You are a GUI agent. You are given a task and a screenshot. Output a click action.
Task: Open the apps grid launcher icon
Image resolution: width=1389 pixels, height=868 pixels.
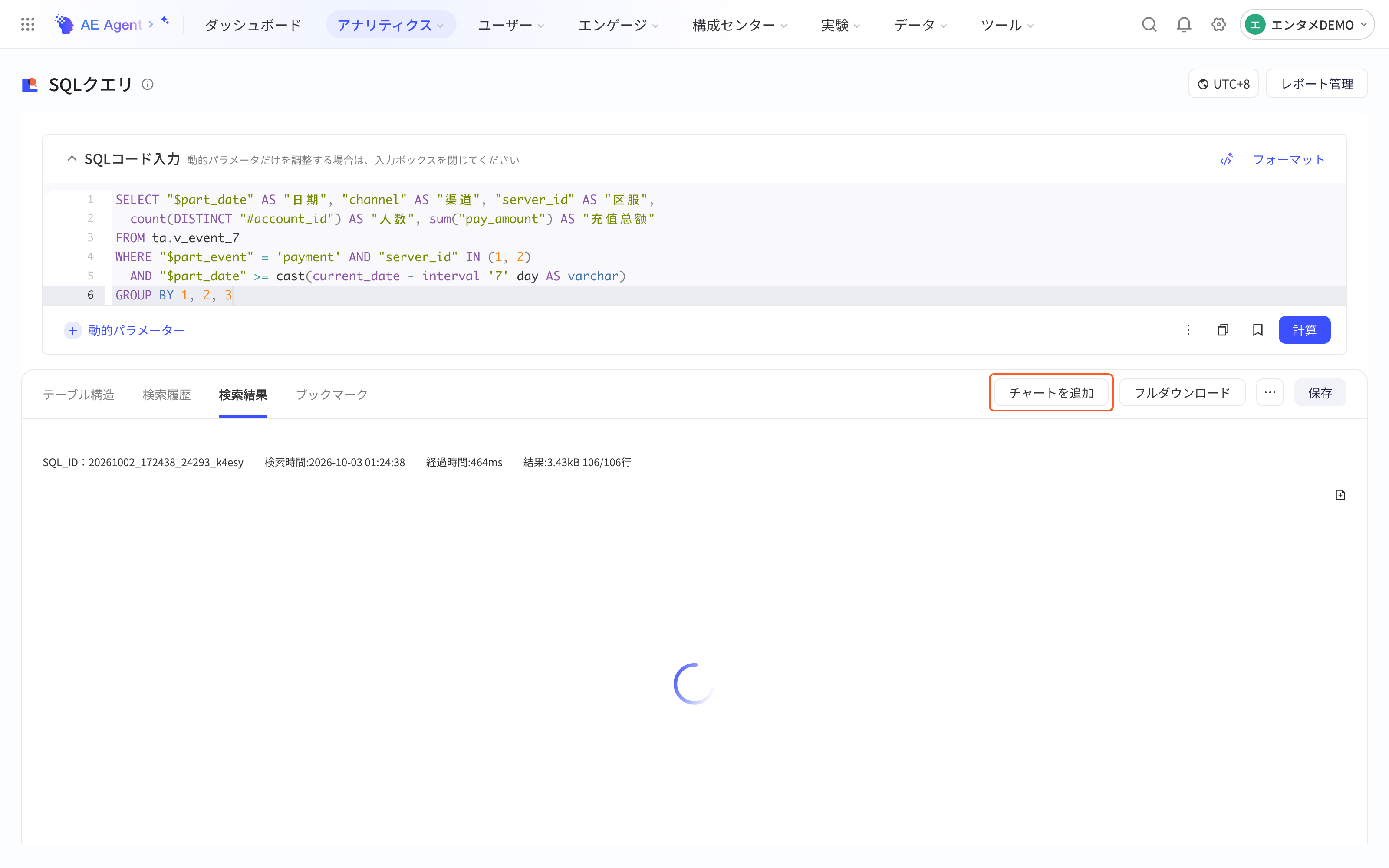(x=27, y=24)
